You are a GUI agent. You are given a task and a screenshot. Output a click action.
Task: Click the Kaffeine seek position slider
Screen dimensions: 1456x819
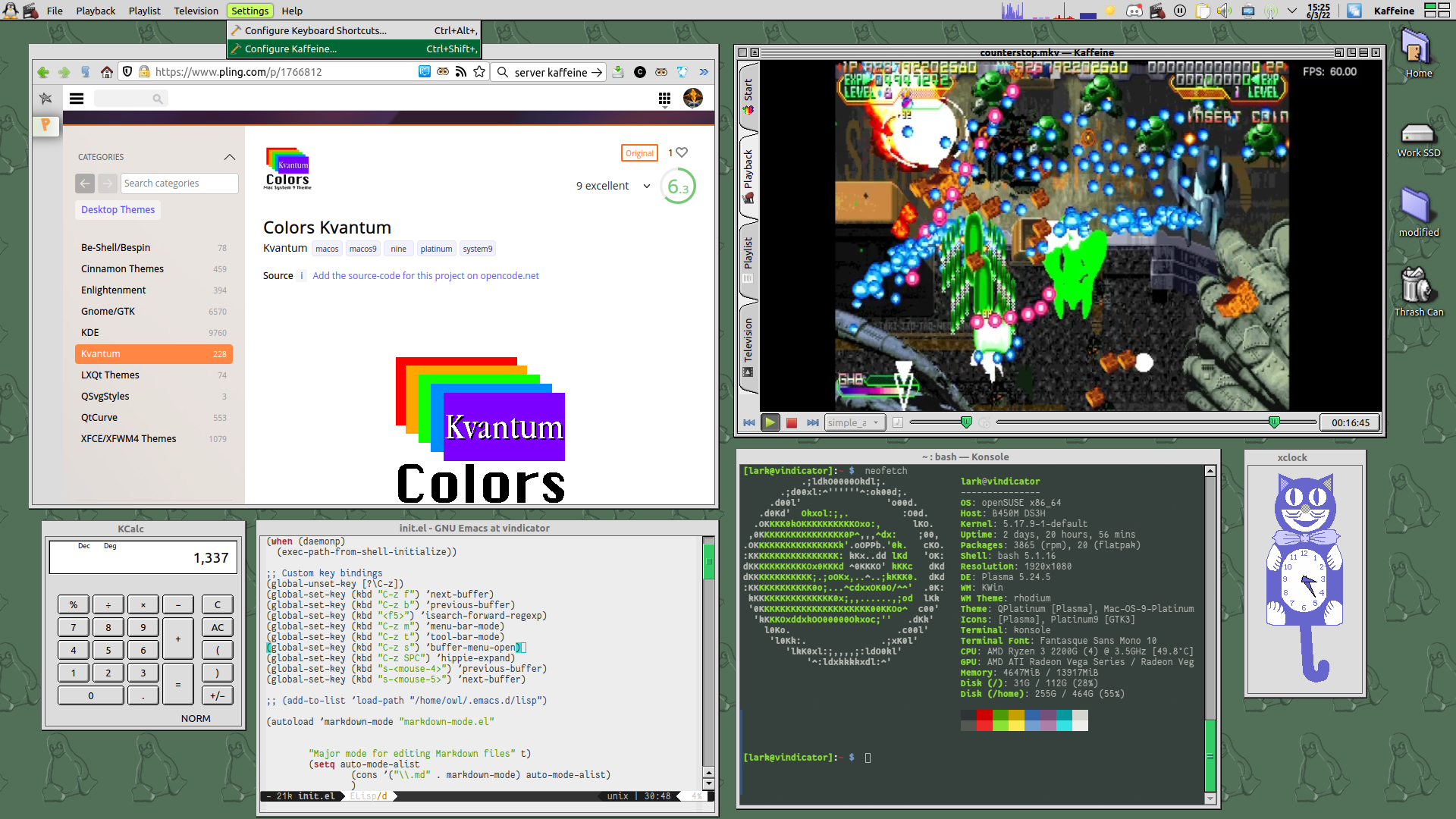coord(1156,422)
